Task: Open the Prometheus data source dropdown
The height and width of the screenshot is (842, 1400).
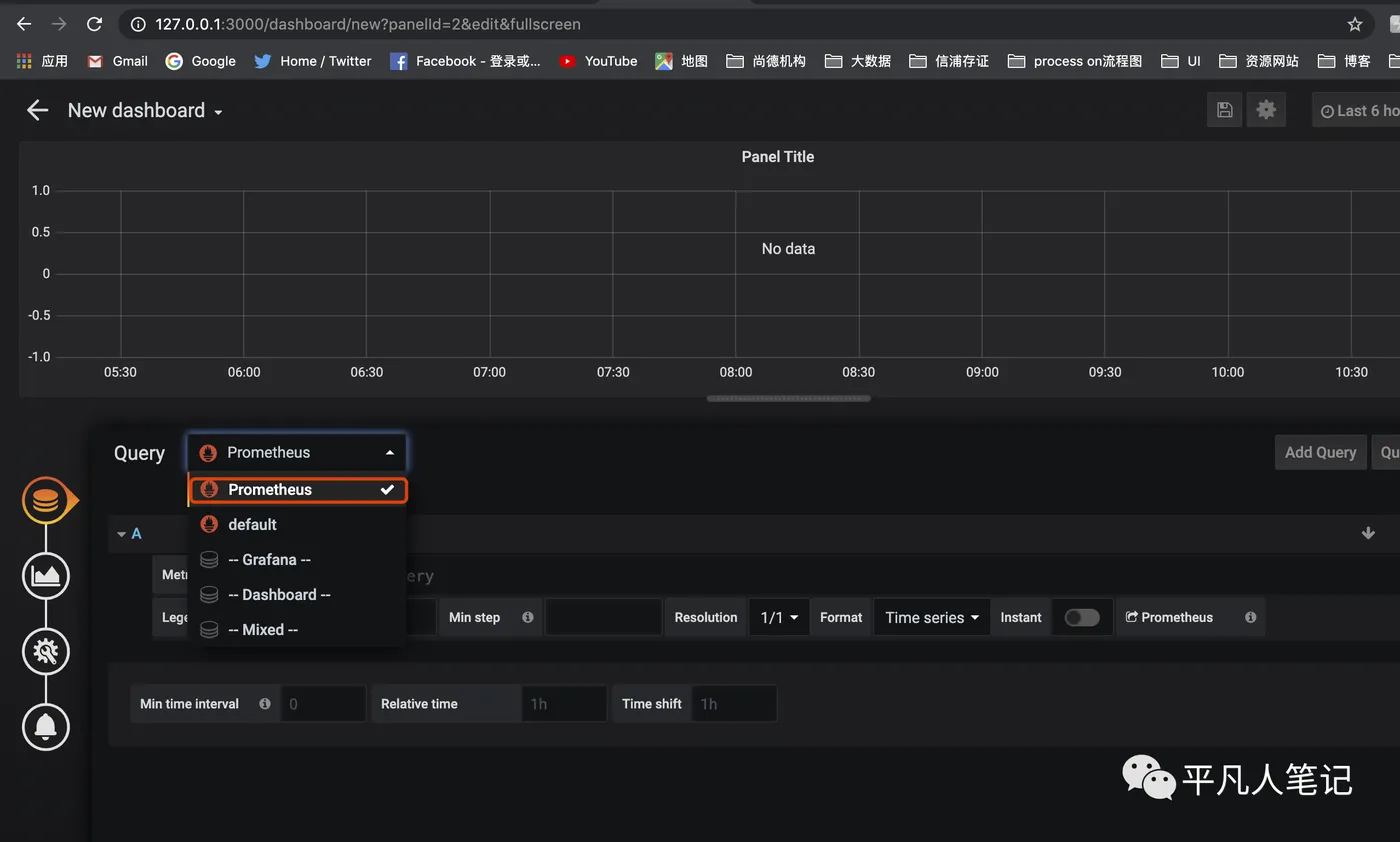Action: tap(296, 452)
